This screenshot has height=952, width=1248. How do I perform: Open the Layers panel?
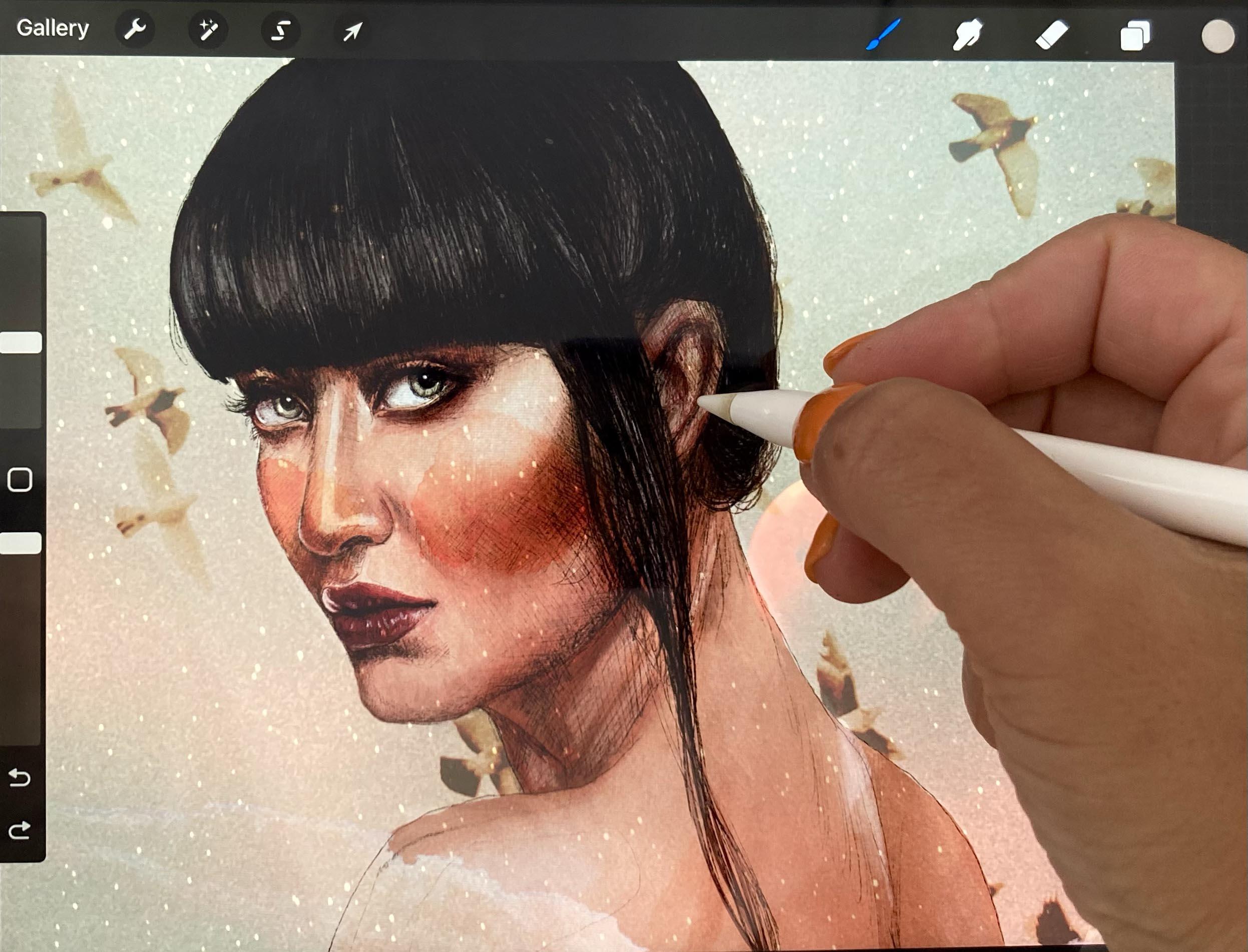1135,36
